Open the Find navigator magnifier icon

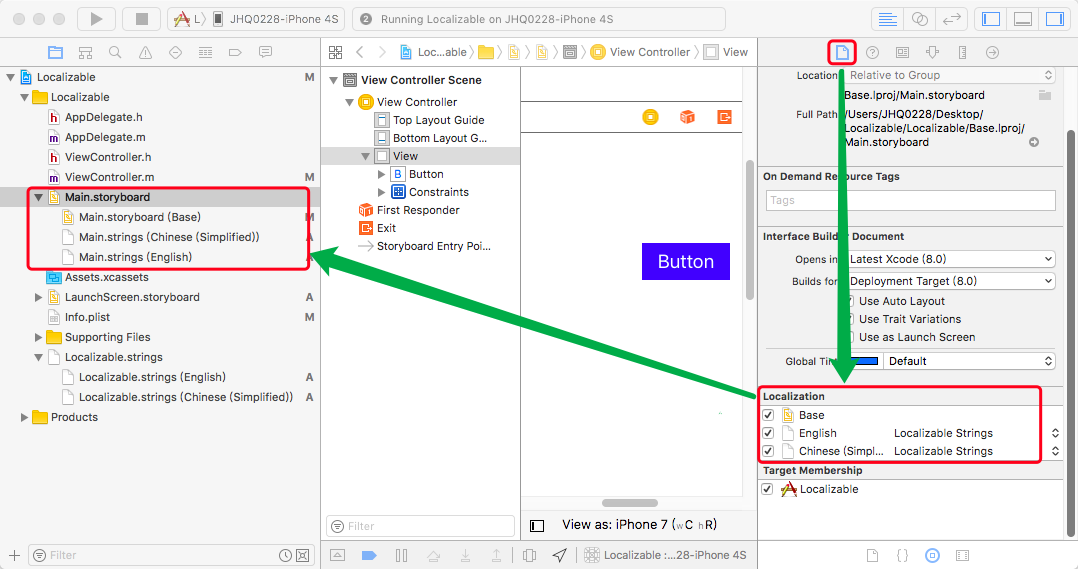click(x=115, y=52)
